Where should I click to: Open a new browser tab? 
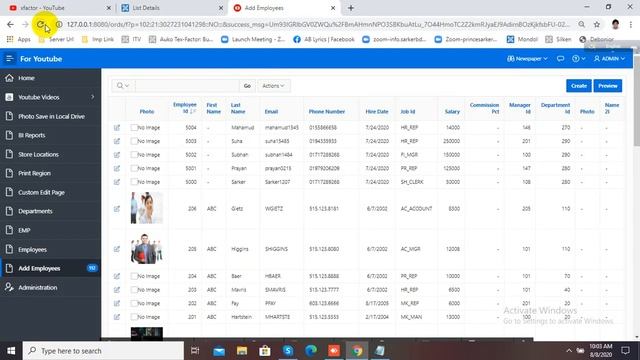coord(351,8)
